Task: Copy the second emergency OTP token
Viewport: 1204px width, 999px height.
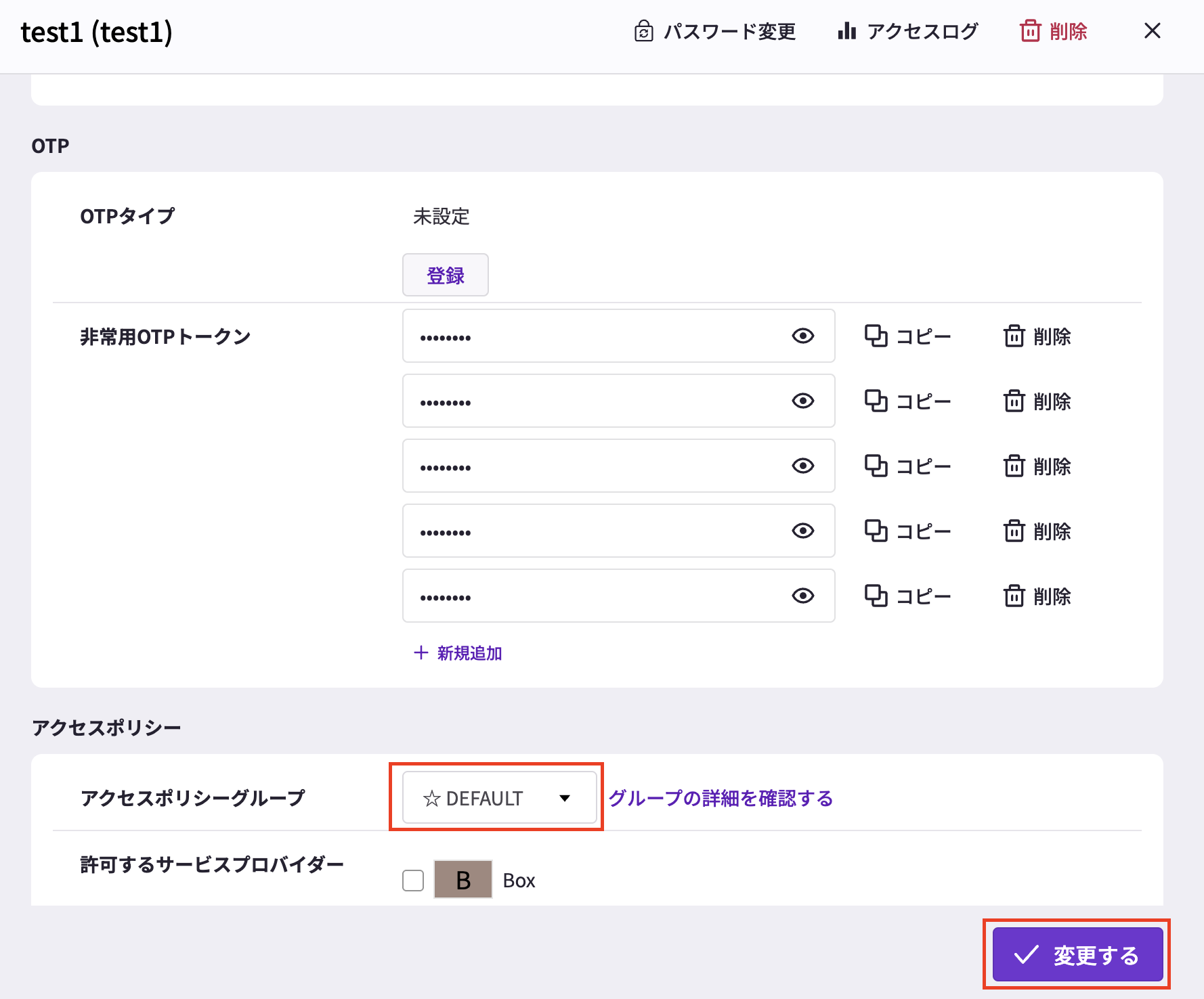Action: (907, 401)
